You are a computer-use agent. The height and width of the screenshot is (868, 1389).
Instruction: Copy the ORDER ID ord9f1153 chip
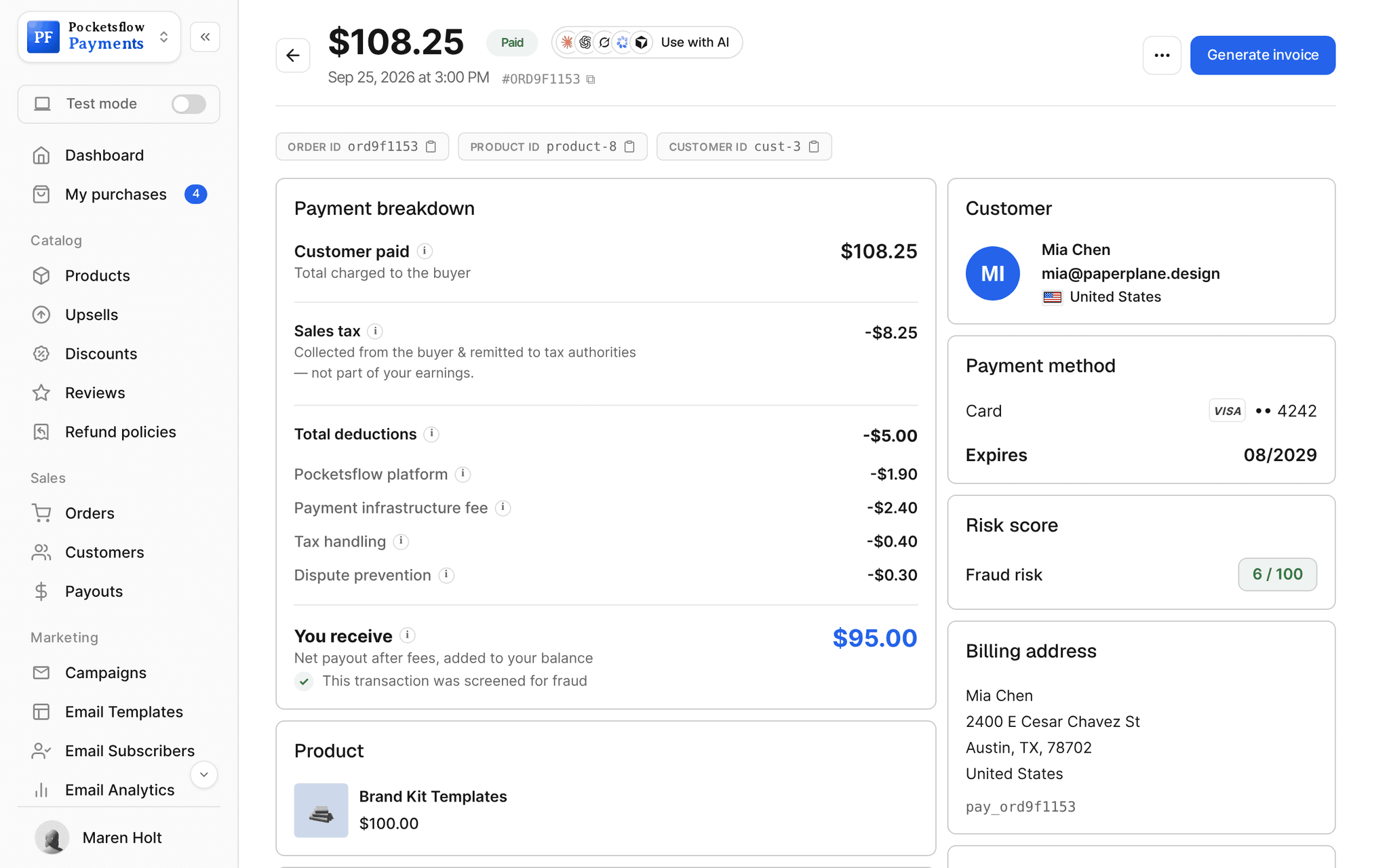(431, 146)
